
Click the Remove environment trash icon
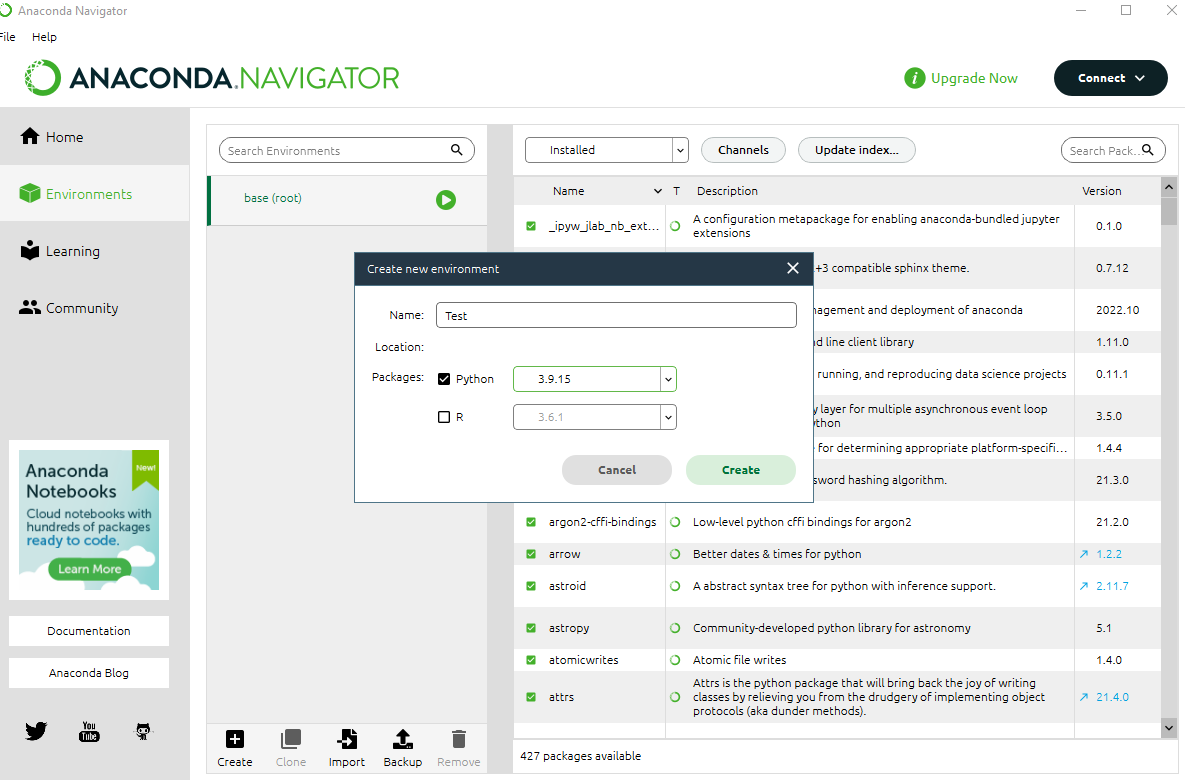pos(459,738)
